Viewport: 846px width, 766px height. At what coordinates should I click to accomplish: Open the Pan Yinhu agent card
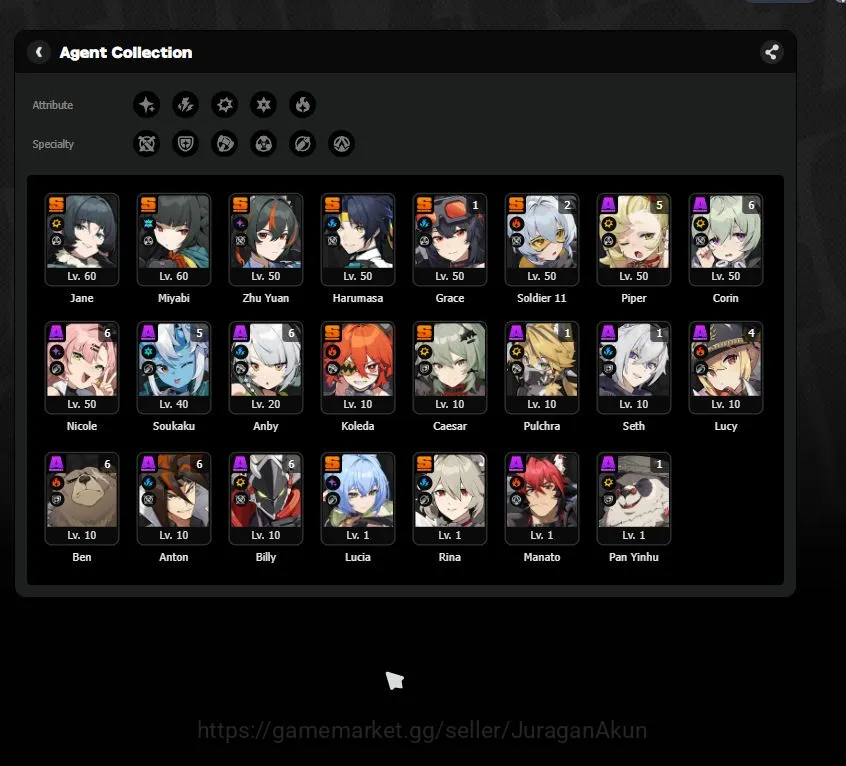tap(633, 499)
